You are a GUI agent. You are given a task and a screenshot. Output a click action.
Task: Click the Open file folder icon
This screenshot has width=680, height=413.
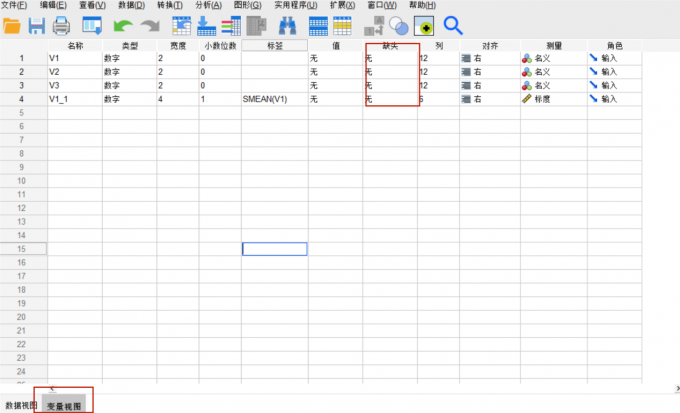pyautogui.click(x=12, y=26)
